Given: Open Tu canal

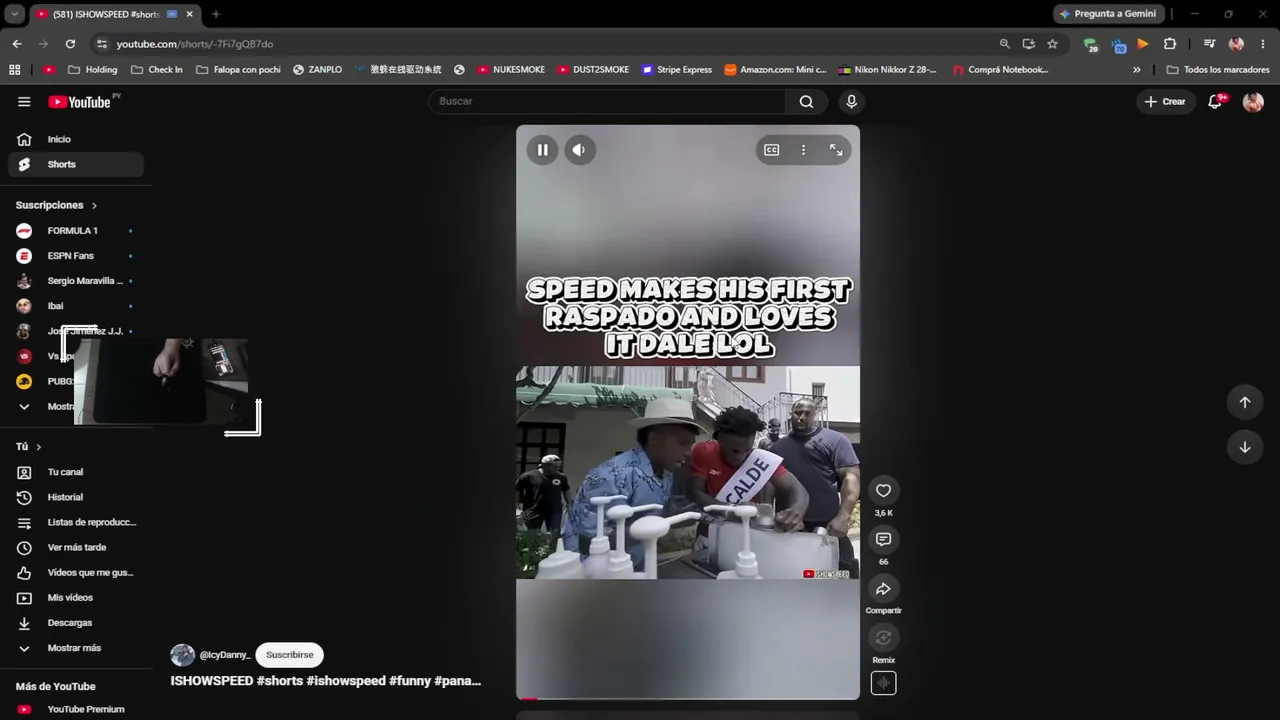Looking at the screenshot, I should 76,472.
